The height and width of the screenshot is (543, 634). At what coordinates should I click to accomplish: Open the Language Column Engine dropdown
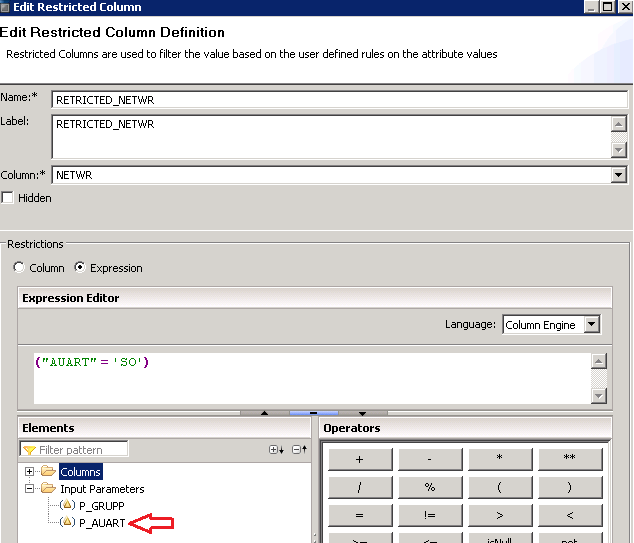[592, 324]
